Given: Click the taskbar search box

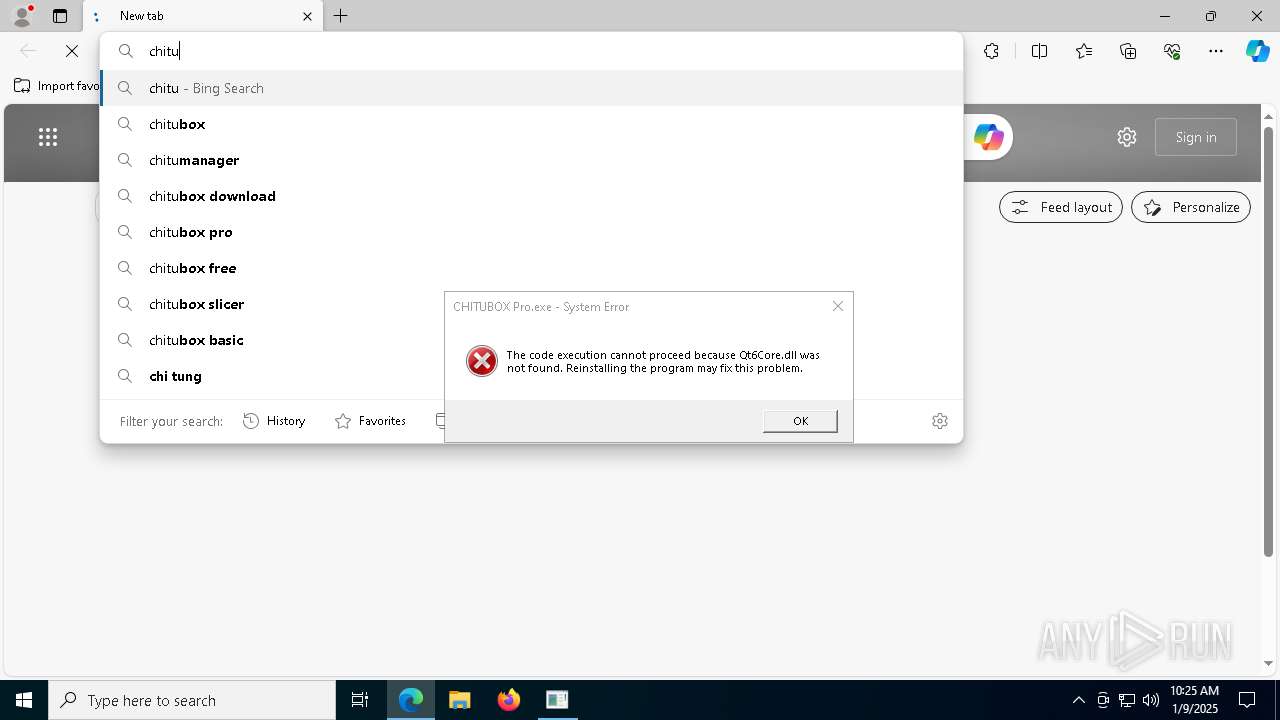Looking at the screenshot, I should (x=192, y=700).
